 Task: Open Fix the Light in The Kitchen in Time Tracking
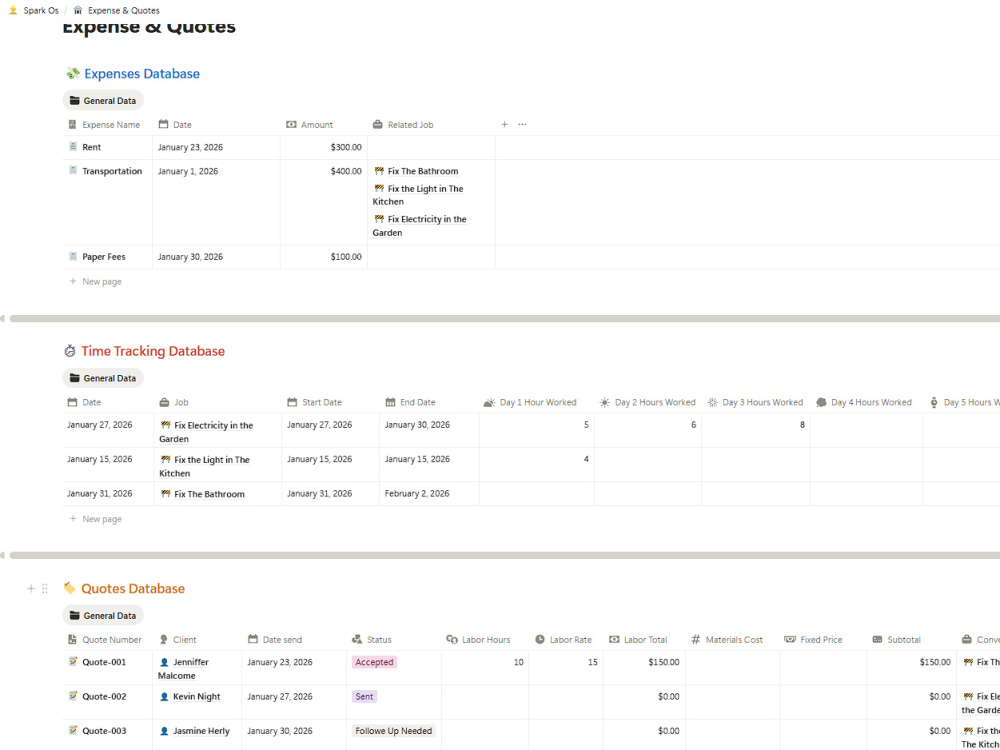tap(205, 467)
